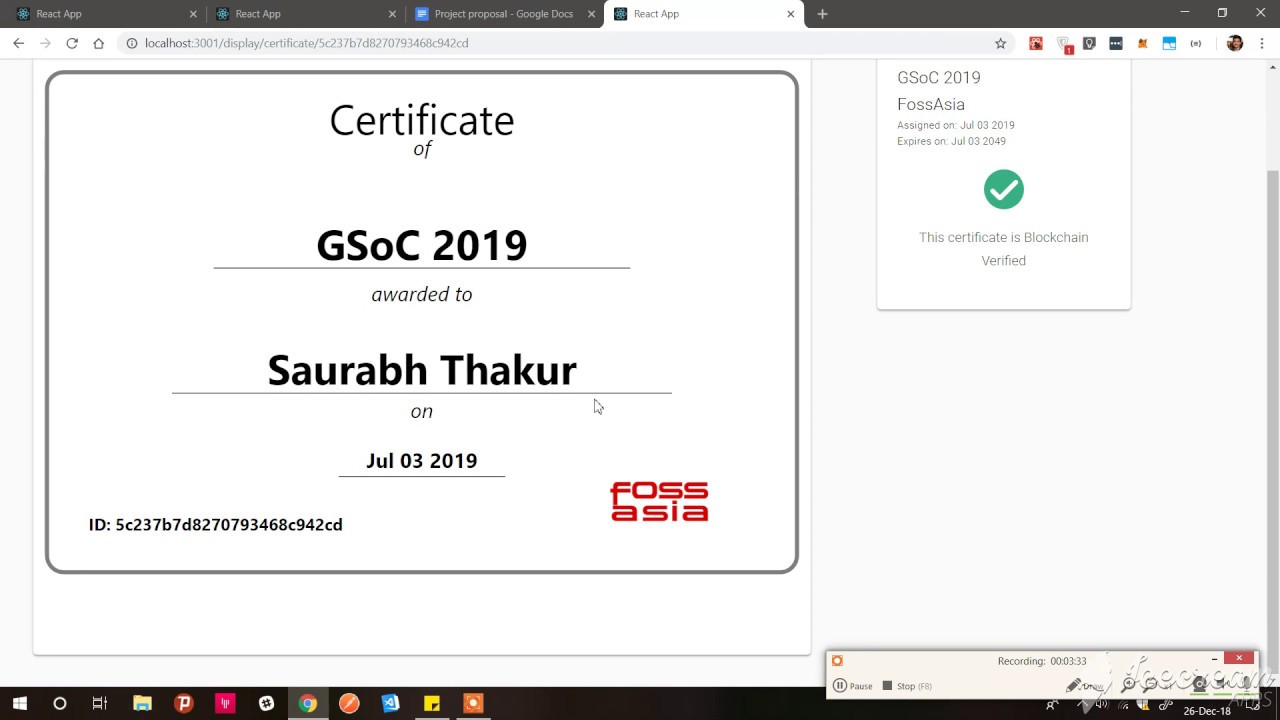Viewport: 1280px width, 720px height.
Task: Open the Chrome profile avatar
Action: (x=1234, y=43)
